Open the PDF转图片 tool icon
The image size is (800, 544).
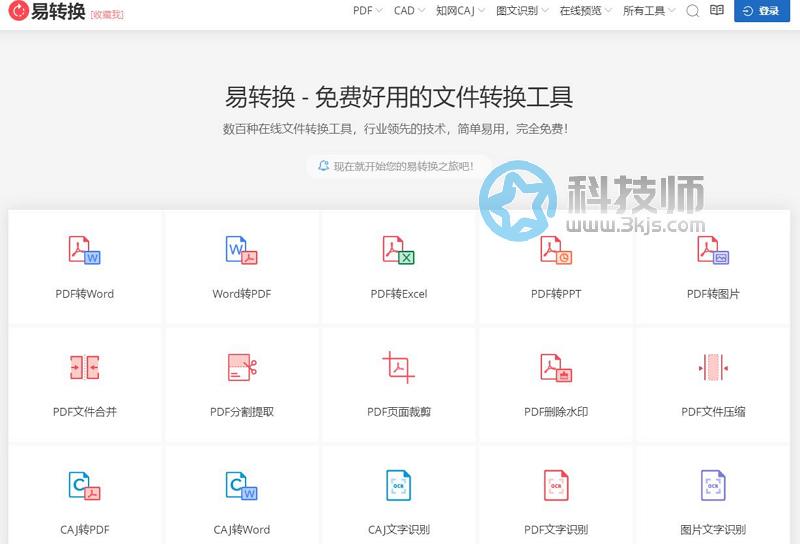(x=713, y=250)
